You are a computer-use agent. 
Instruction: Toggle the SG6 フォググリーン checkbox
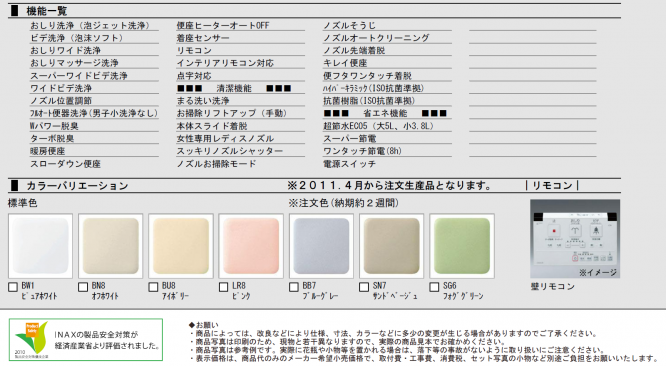pyautogui.click(x=434, y=287)
